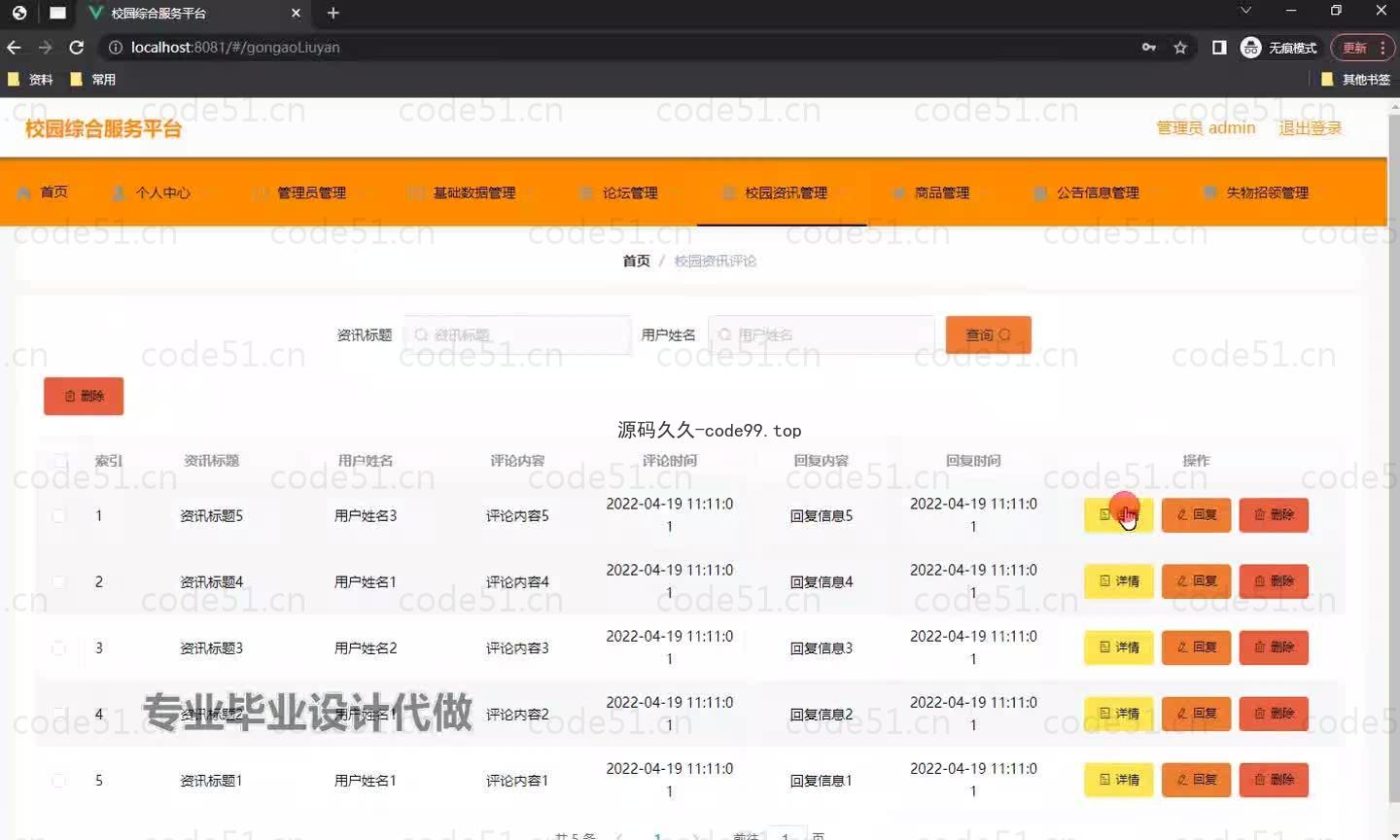This screenshot has height=840, width=1400.
Task: Click the 查询 search button
Action: tap(988, 334)
